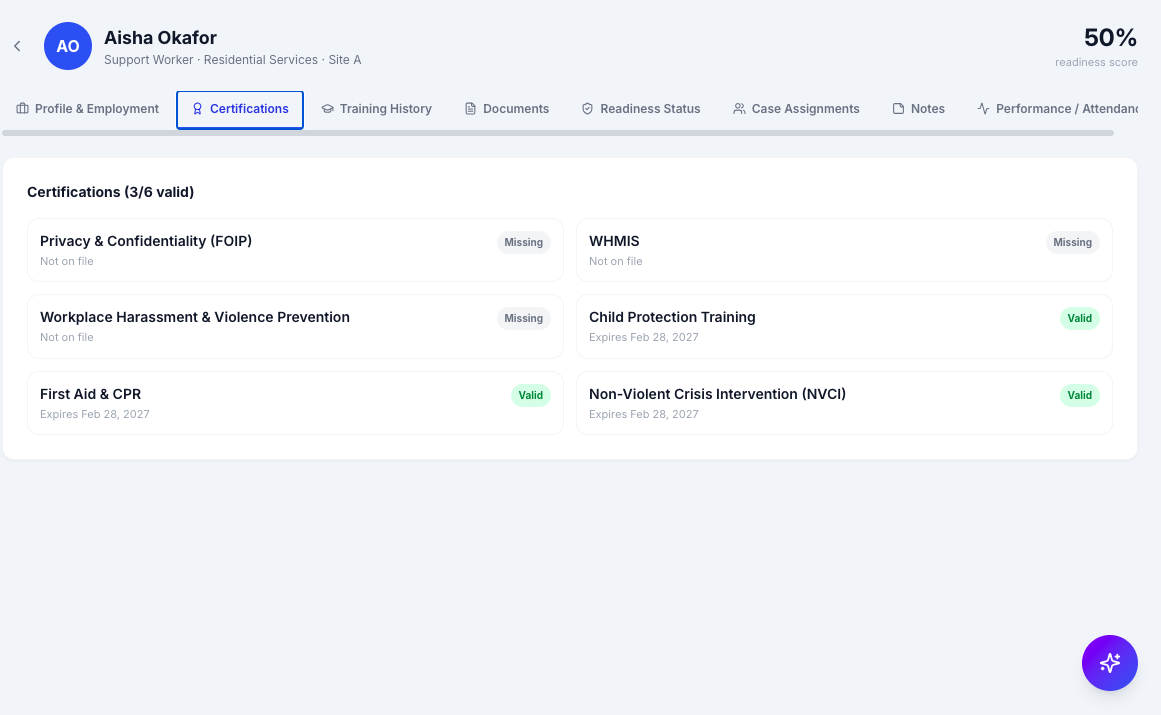Click the AO avatar circle
Viewport: 1161px width, 715px height.
(x=67, y=46)
